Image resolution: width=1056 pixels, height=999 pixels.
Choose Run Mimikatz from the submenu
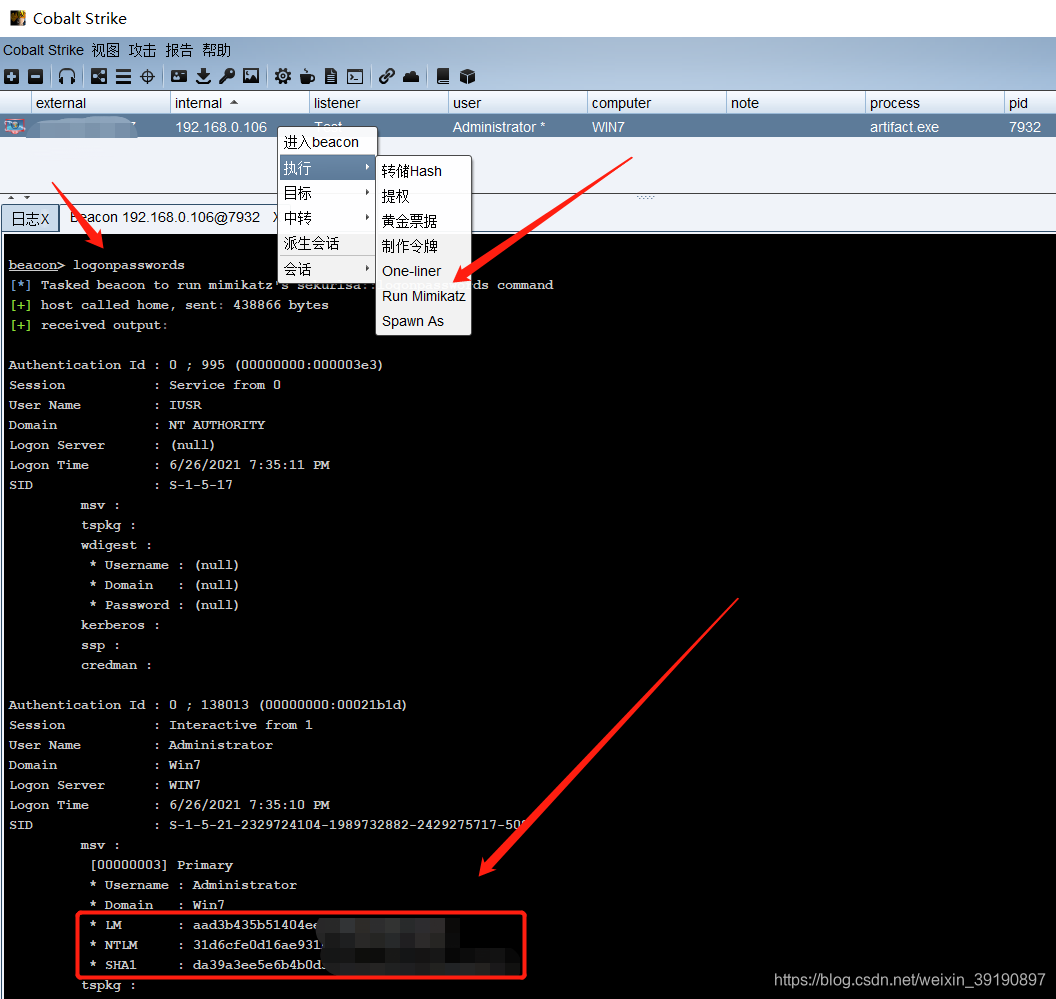tap(424, 296)
